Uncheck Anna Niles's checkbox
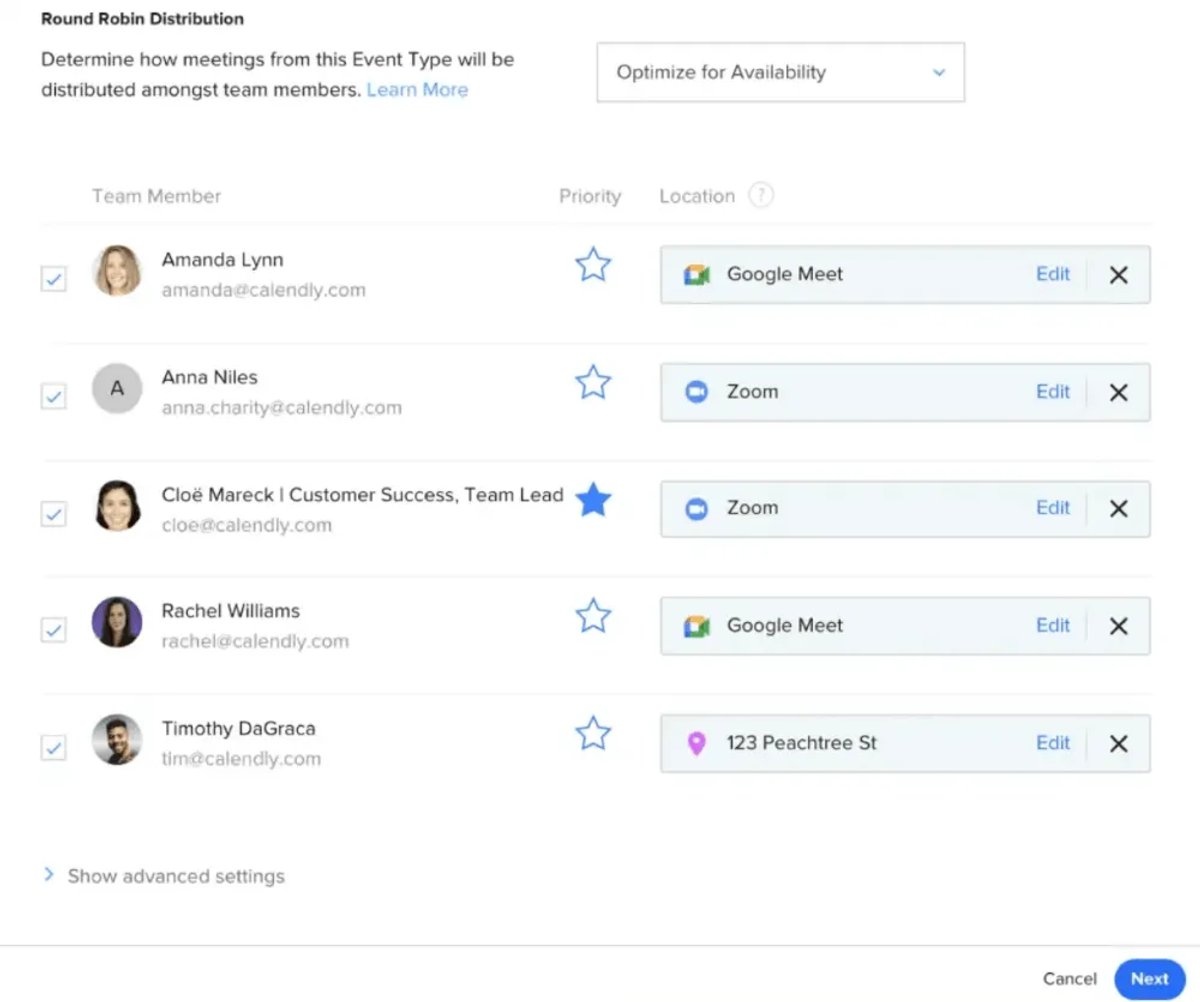This screenshot has width=1200, height=1002. pyautogui.click(x=53, y=397)
